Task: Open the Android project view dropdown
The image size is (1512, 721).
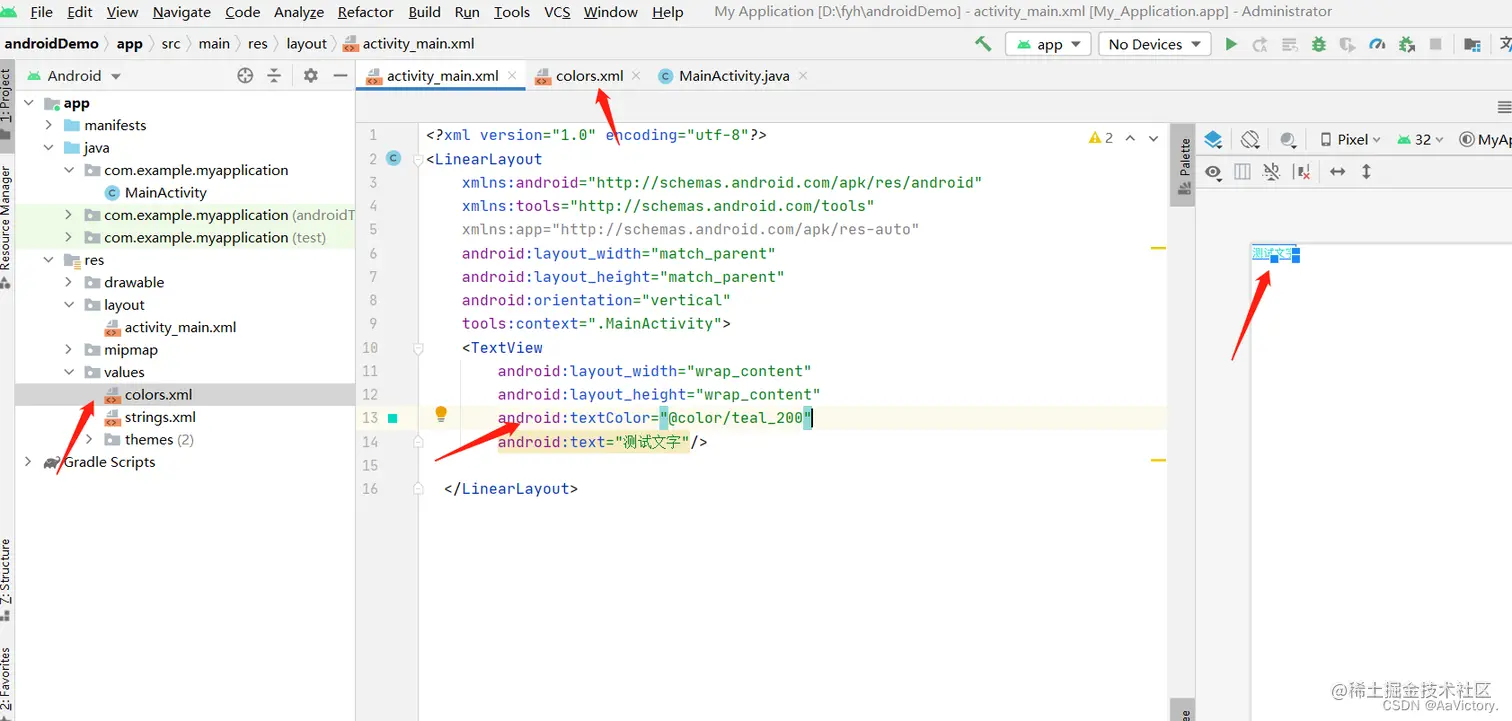Action: coord(74,76)
